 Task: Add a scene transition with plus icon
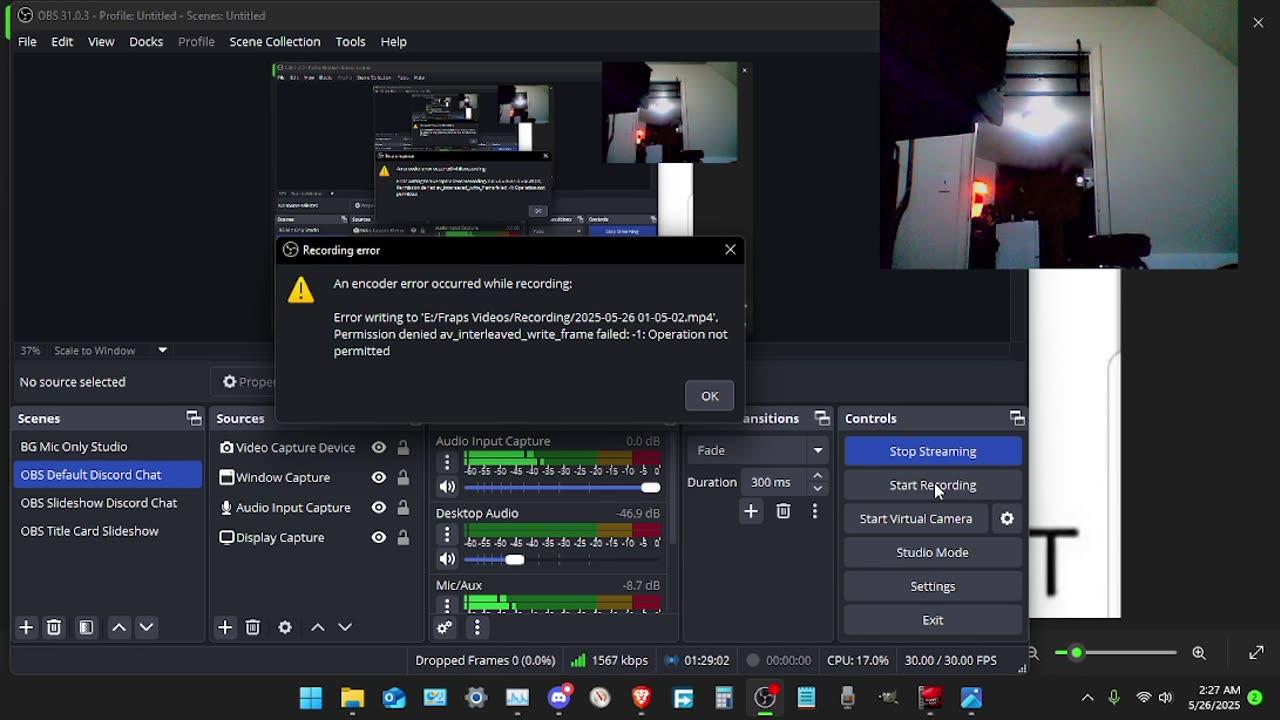[x=751, y=511]
